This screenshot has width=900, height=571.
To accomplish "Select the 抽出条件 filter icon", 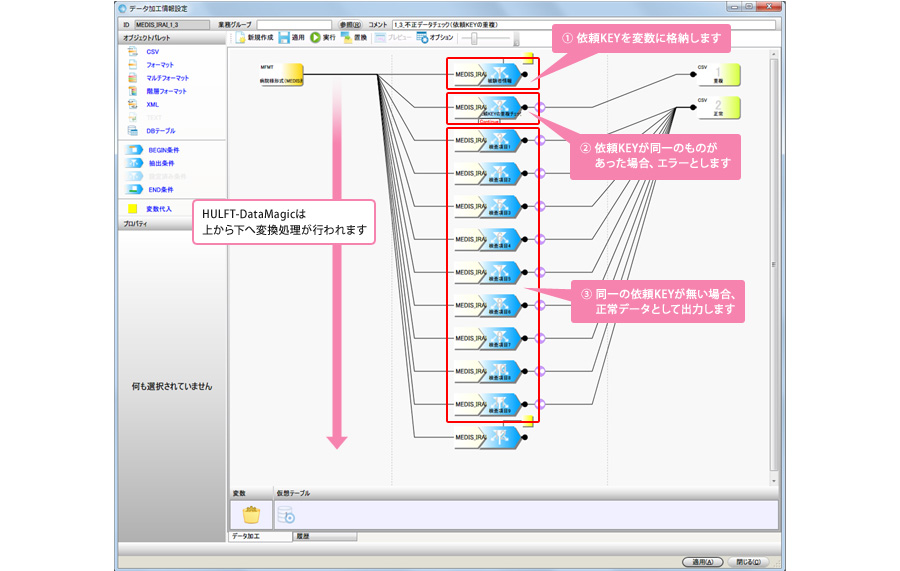I will (x=135, y=163).
